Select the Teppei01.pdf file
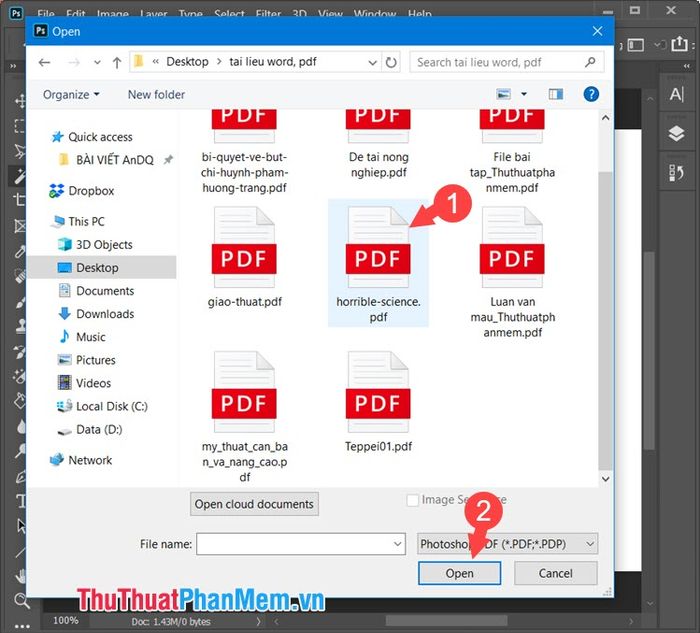This screenshot has height=633, width=700. [x=378, y=402]
